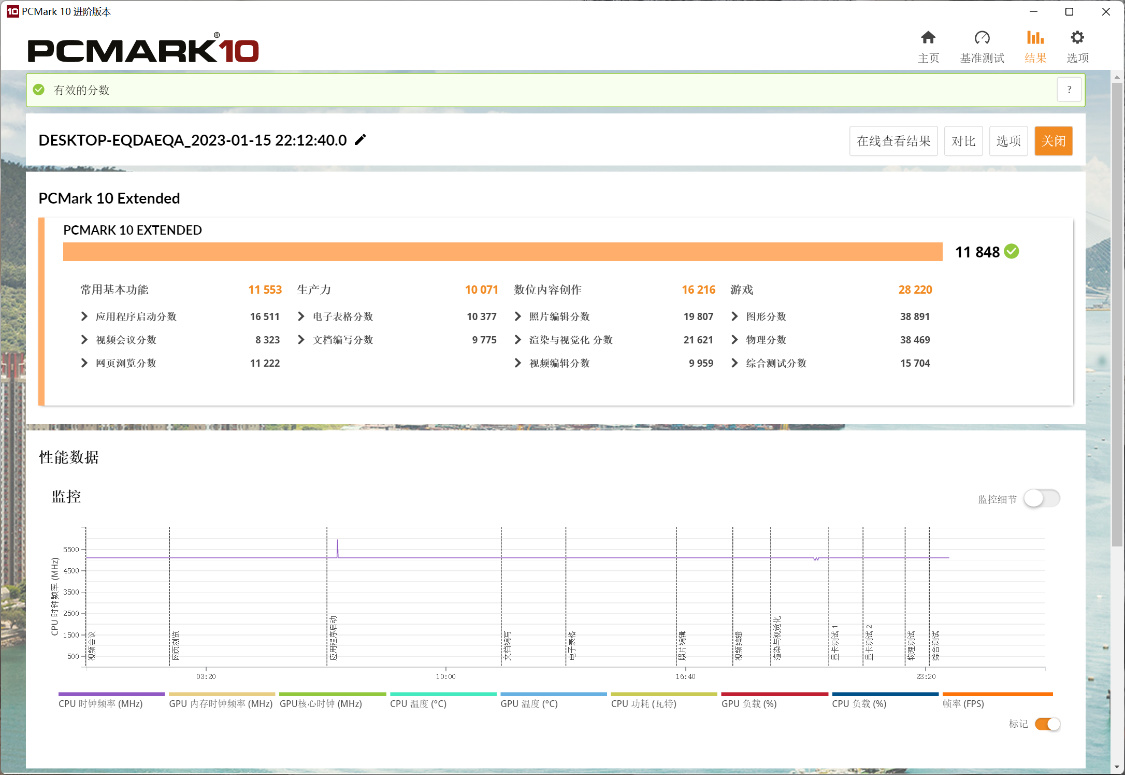Select CPU 功耗 legend swatch
Image resolution: width=1125 pixels, height=775 pixels.
pyautogui.click(x=664, y=694)
